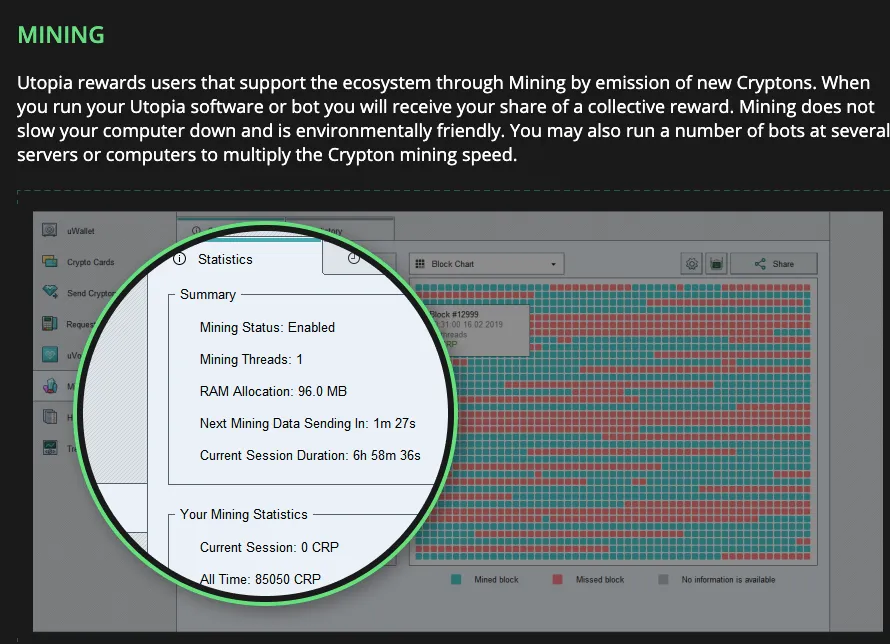
Task: Click the 'Mining Status: Enabled' line
Action: [267, 327]
